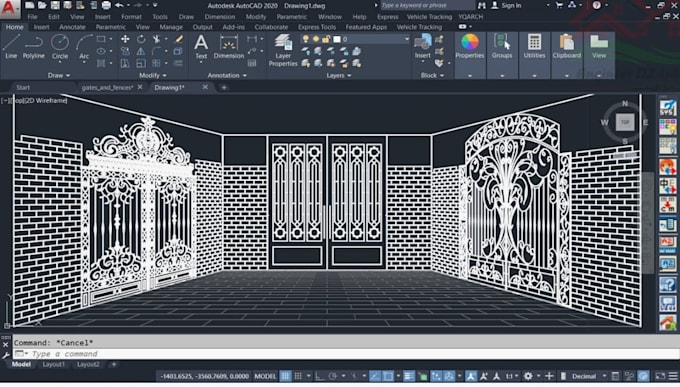680x387 pixels.
Task: Click the search keyword input field
Action: point(427,5)
